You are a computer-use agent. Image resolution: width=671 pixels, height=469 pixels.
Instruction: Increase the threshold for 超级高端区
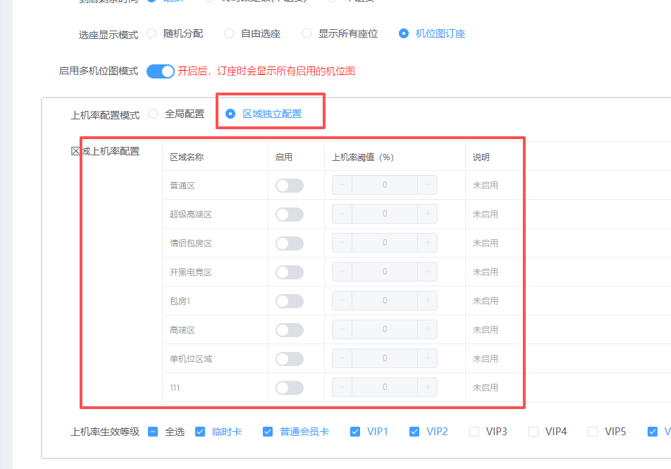428,214
